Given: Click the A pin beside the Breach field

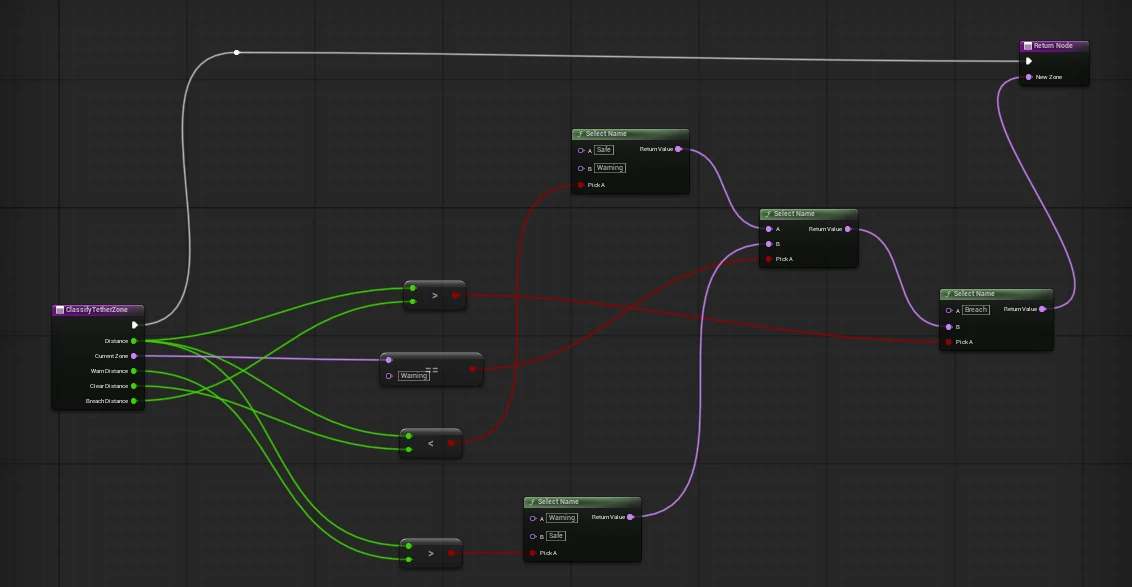Looking at the screenshot, I should click(x=949, y=310).
